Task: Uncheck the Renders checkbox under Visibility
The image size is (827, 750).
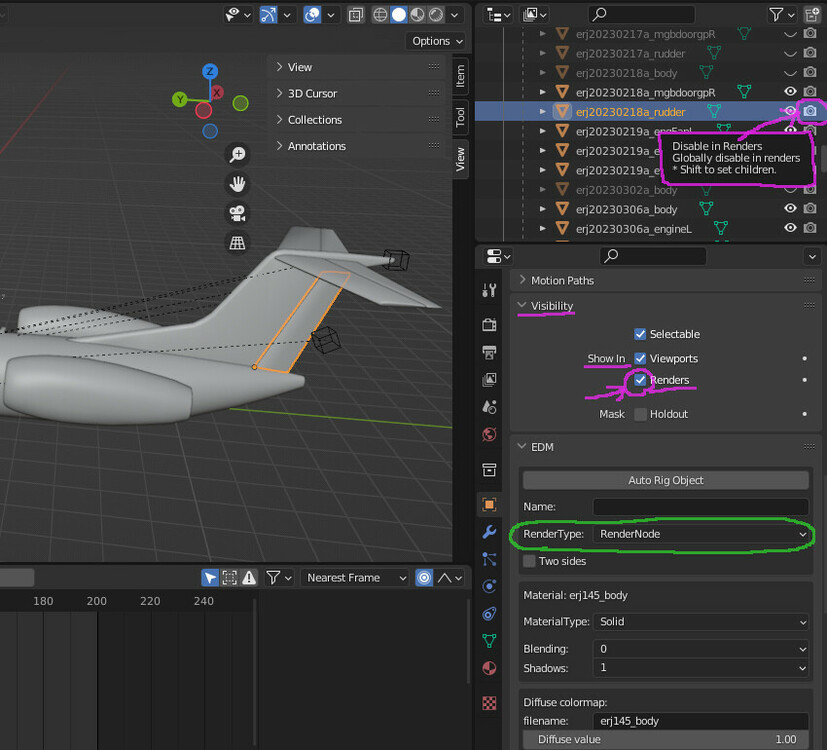Action: click(x=640, y=380)
